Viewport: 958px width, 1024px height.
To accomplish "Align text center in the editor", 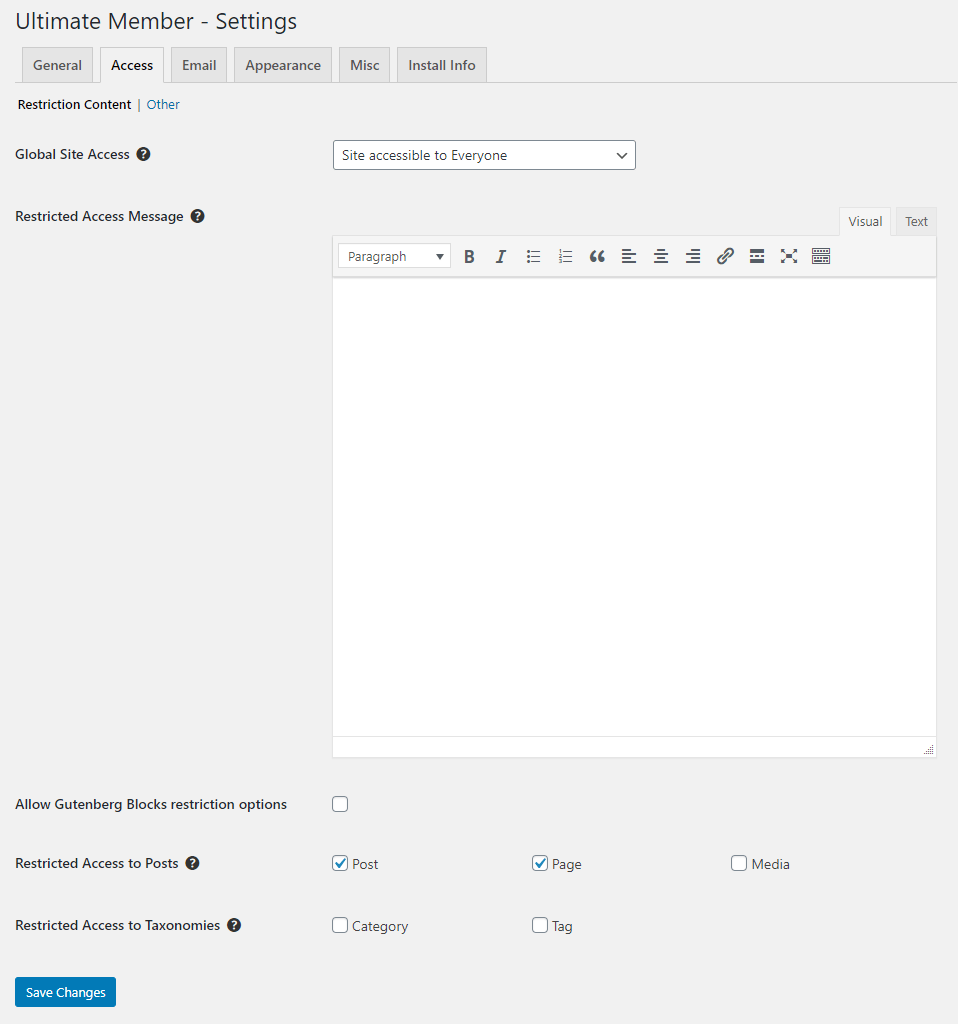I will 661,257.
